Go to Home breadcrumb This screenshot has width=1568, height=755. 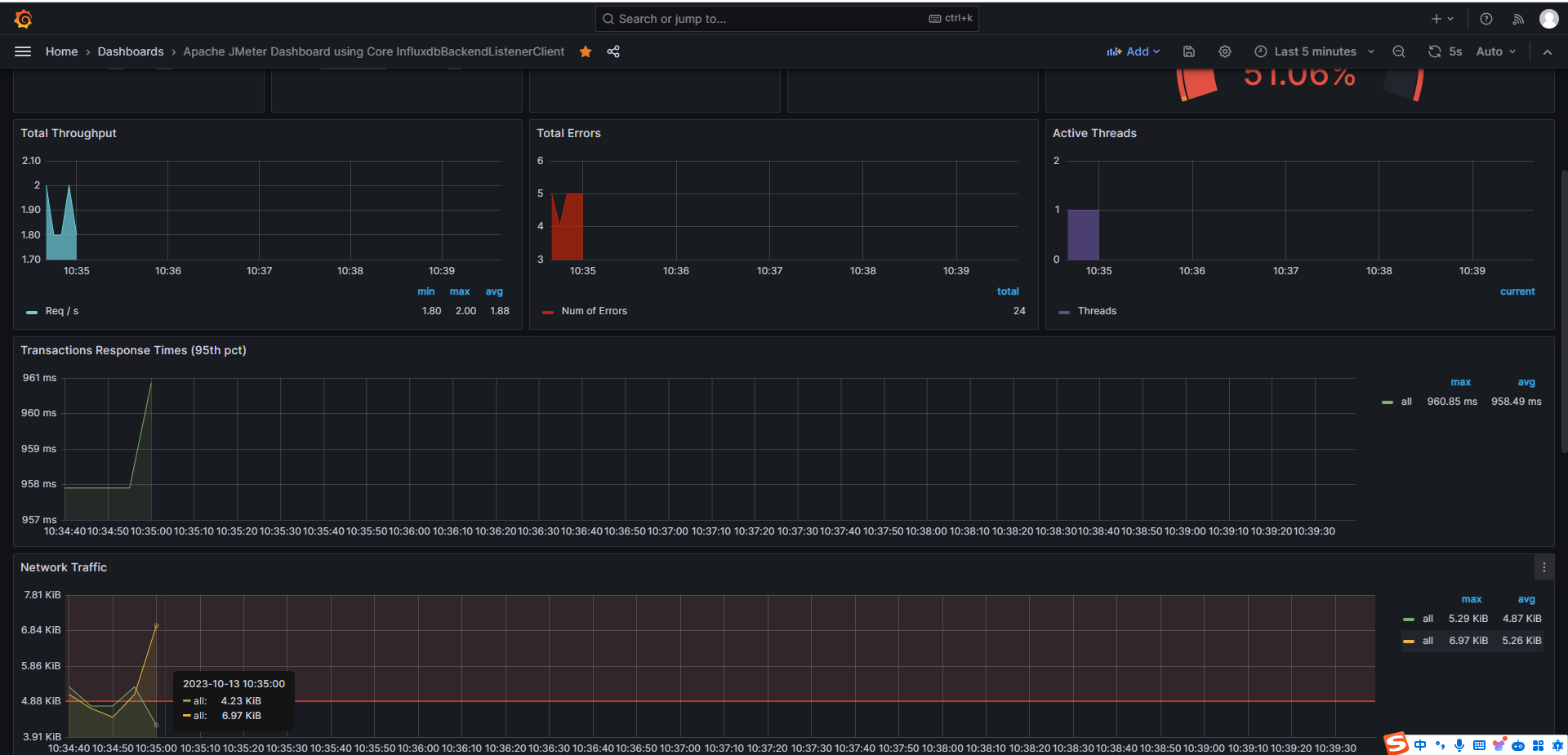pyautogui.click(x=62, y=51)
